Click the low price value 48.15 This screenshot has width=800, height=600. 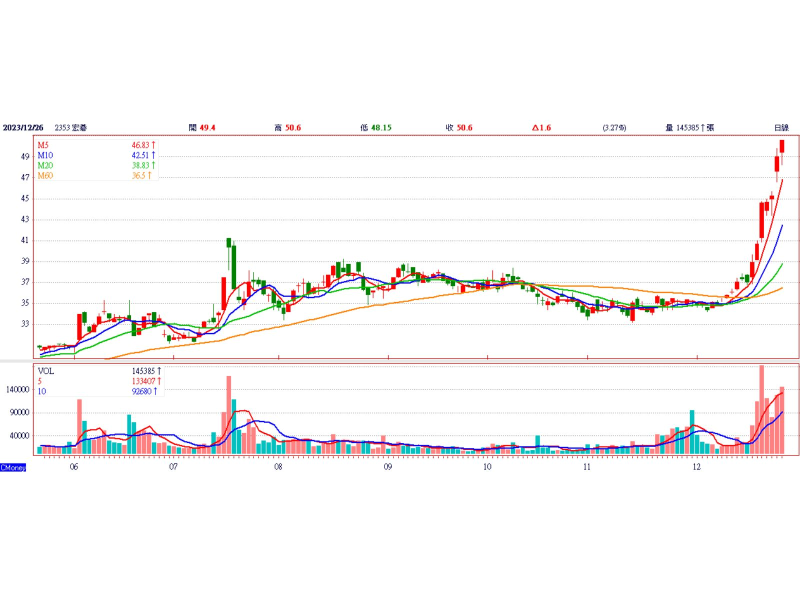pyautogui.click(x=380, y=128)
